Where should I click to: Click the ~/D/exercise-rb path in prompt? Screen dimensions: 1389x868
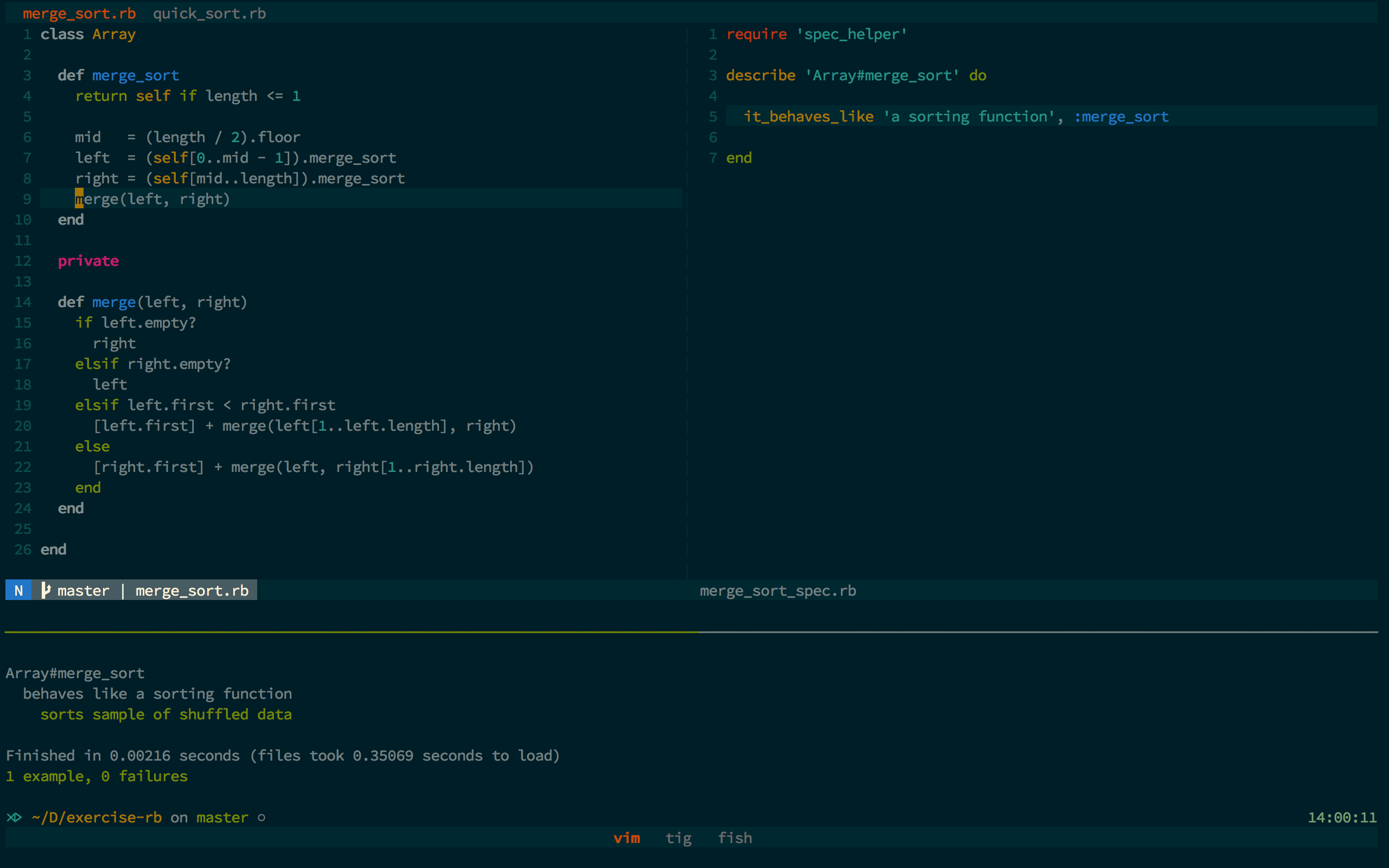pyautogui.click(x=97, y=817)
